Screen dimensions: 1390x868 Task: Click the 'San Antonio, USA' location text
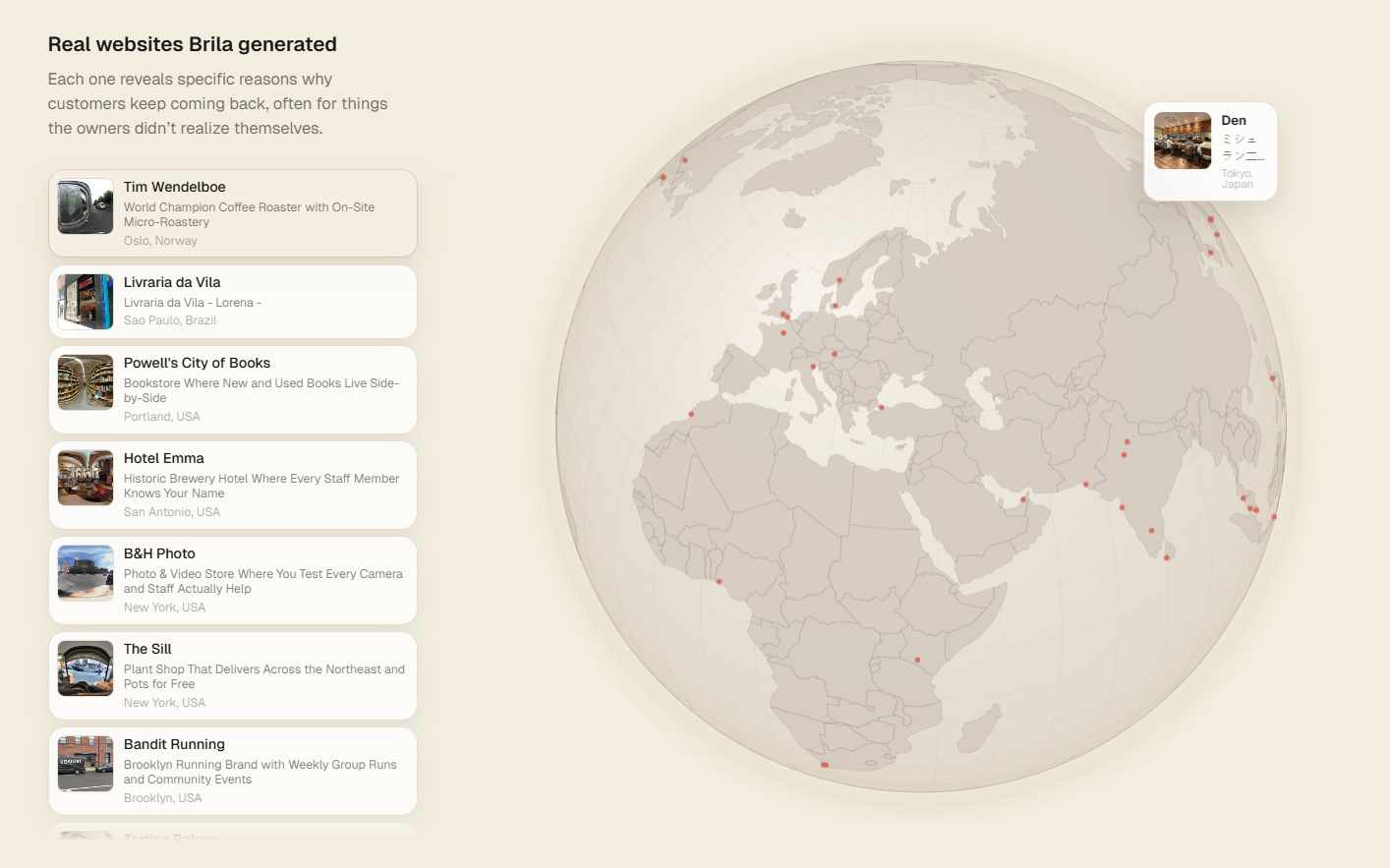point(172,512)
